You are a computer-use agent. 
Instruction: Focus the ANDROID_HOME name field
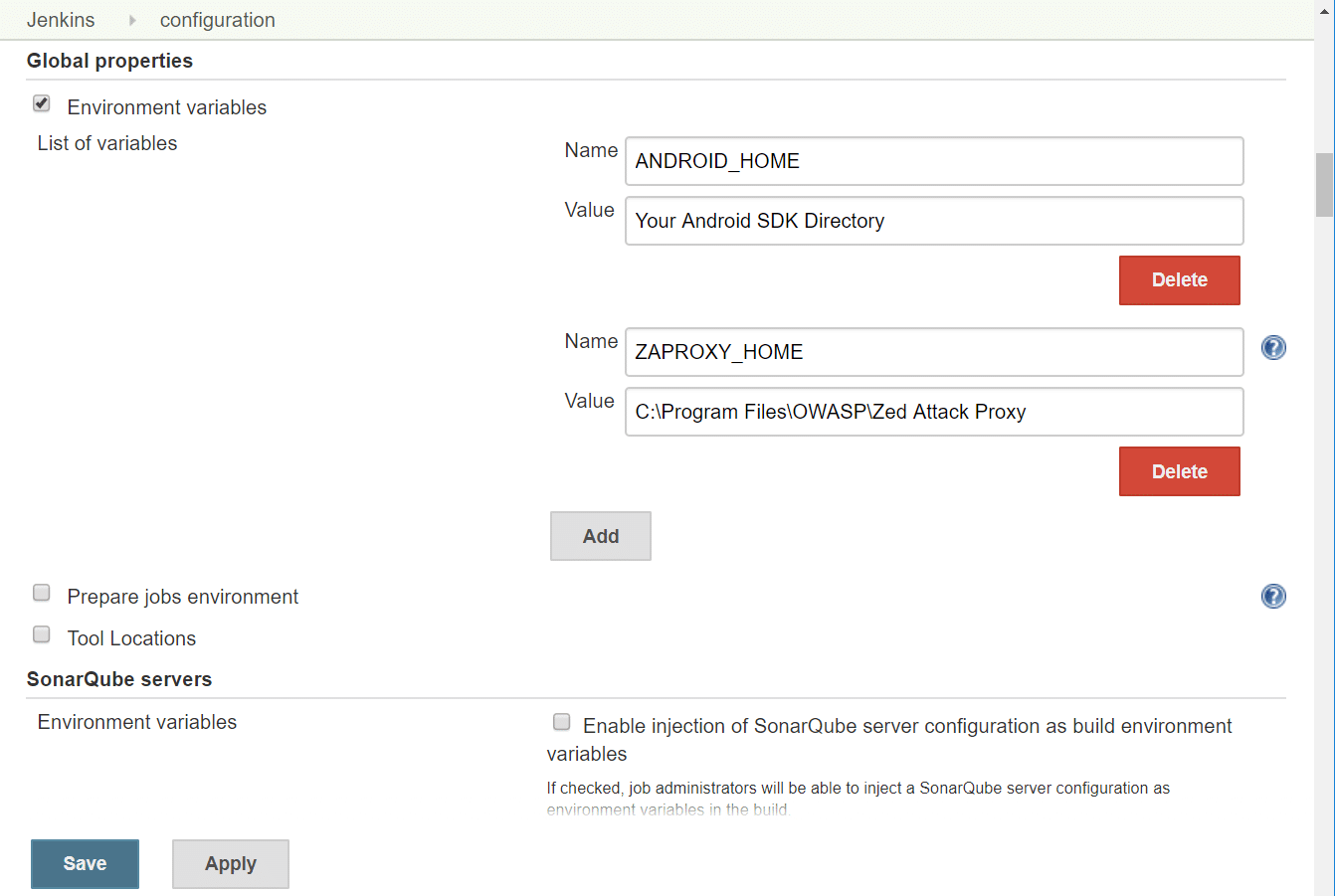(x=933, y=161)
